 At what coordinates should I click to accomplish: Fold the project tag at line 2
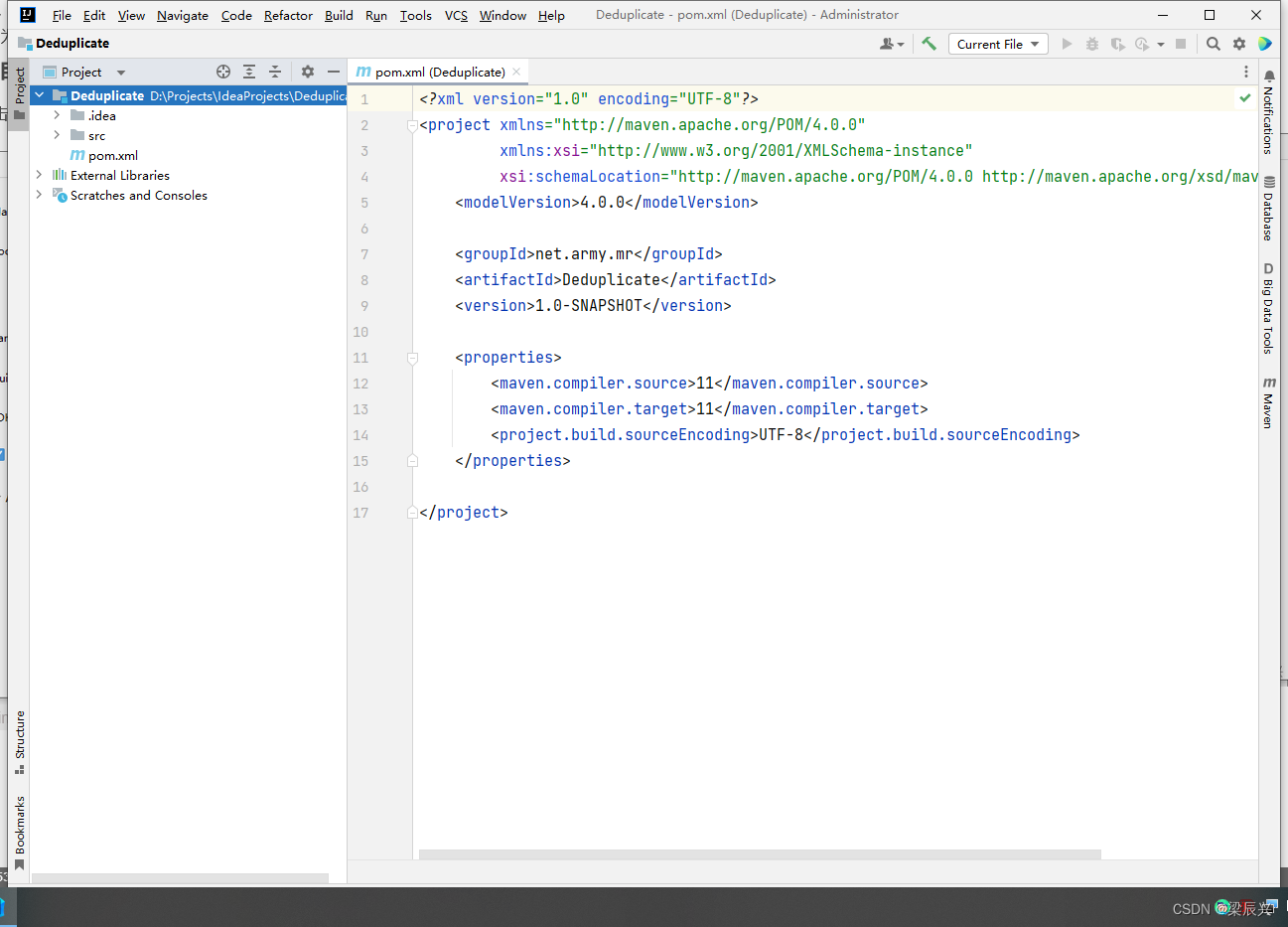412,125
